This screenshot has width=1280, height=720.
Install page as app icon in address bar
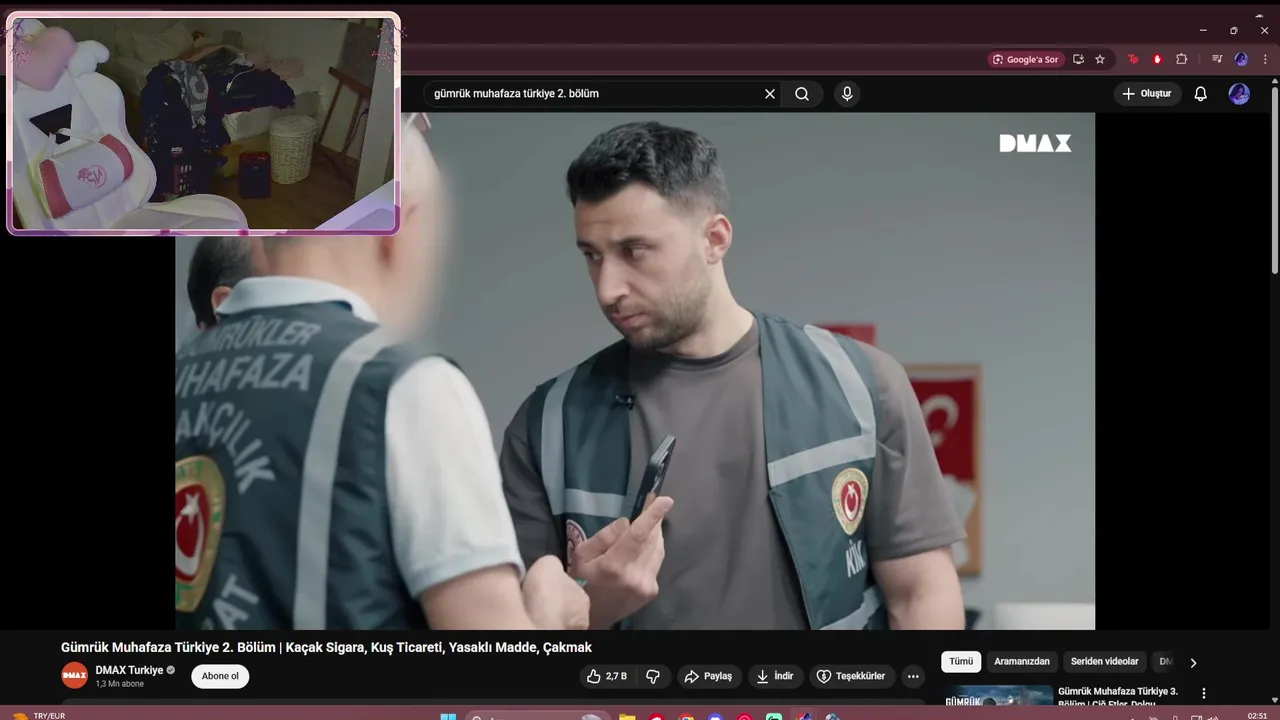pyautogui.click(x=1078, y=60)
